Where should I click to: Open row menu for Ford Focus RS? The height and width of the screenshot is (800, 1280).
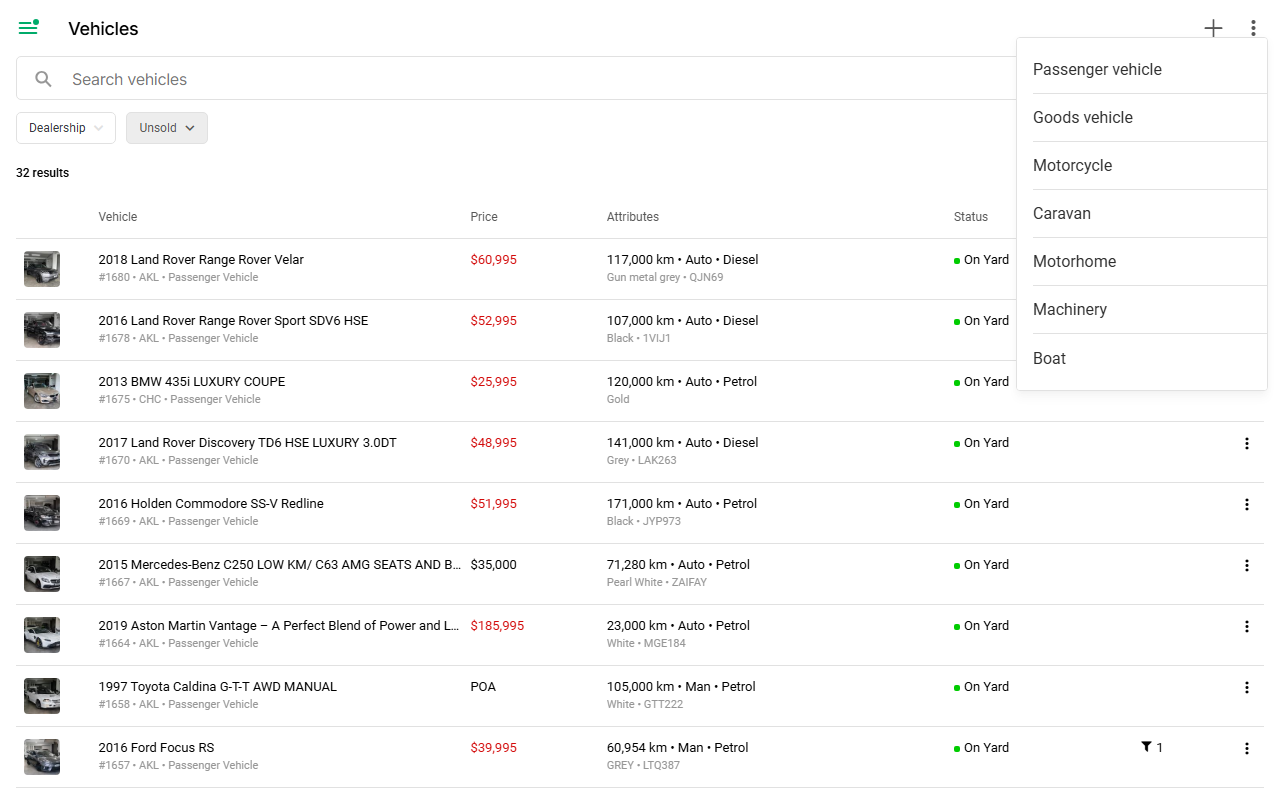click(1246, 748)
